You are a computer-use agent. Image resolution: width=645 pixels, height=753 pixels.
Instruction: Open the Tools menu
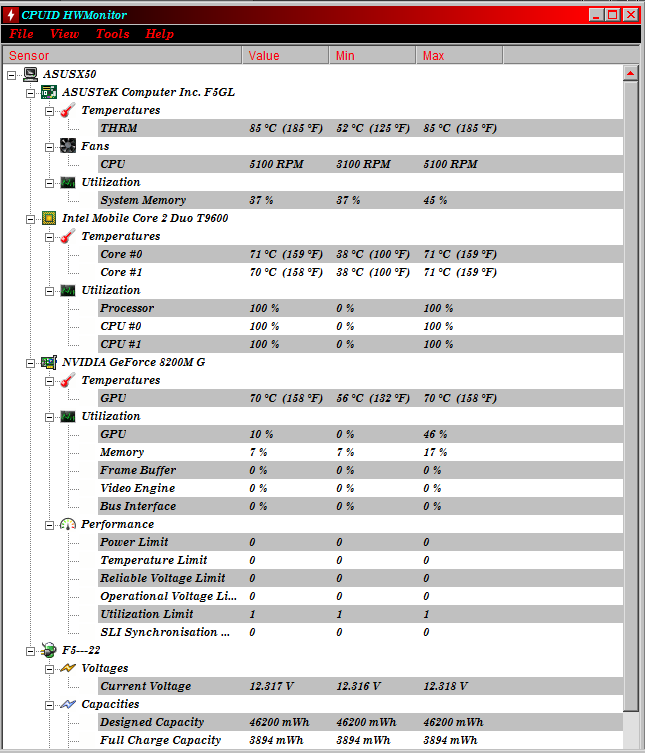[112, 34]
